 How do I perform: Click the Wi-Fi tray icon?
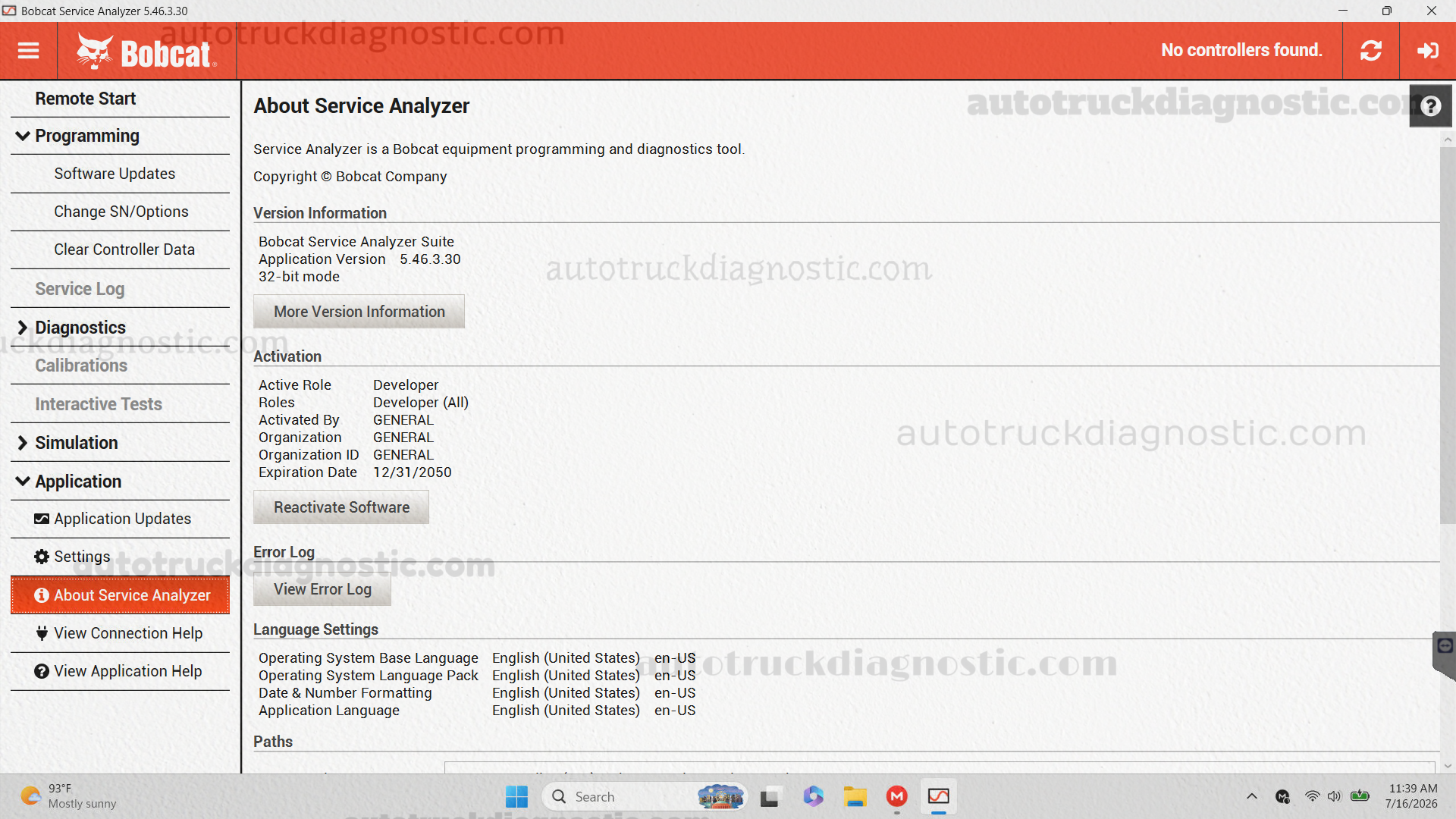pos(1312,796)
